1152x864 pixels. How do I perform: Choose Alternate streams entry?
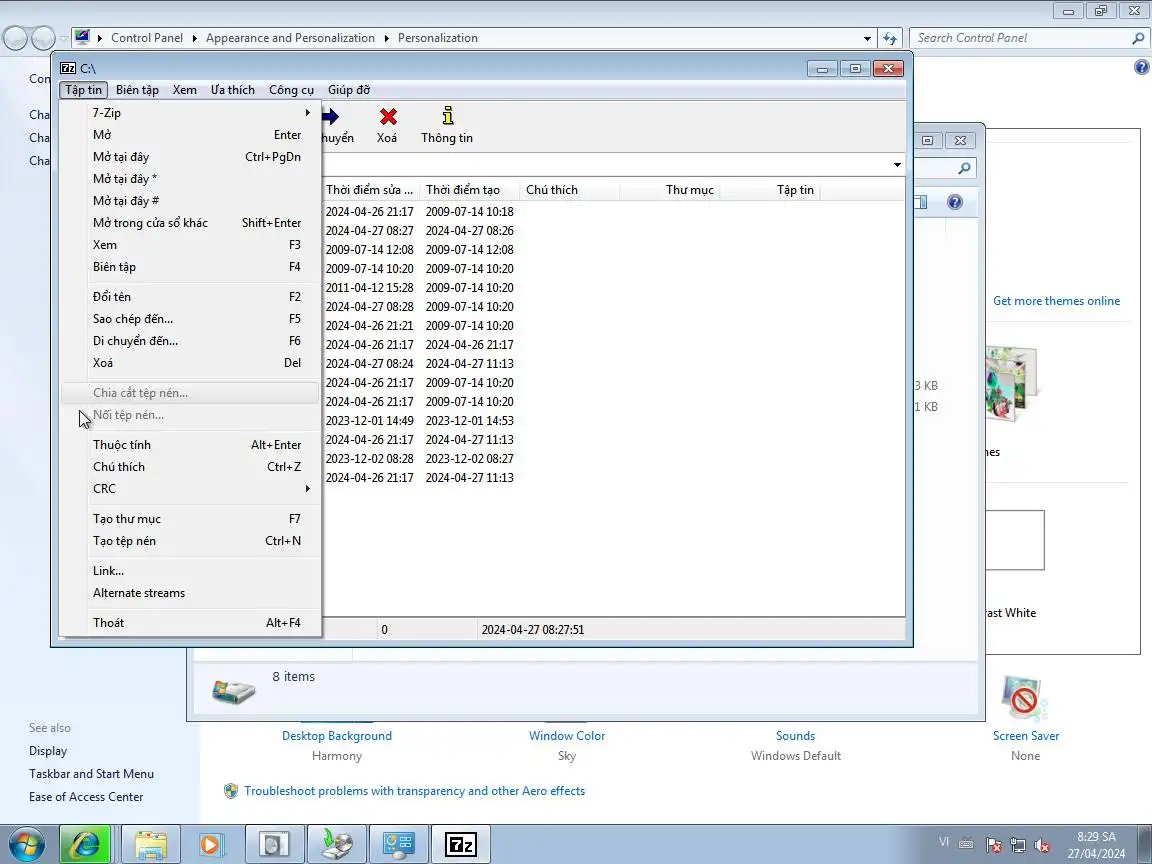pyautogui.click(x=190, y=593)
